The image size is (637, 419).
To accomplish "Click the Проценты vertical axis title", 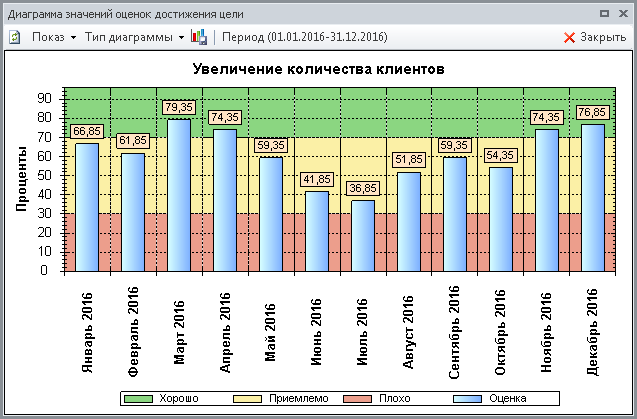I will (21, 178).
